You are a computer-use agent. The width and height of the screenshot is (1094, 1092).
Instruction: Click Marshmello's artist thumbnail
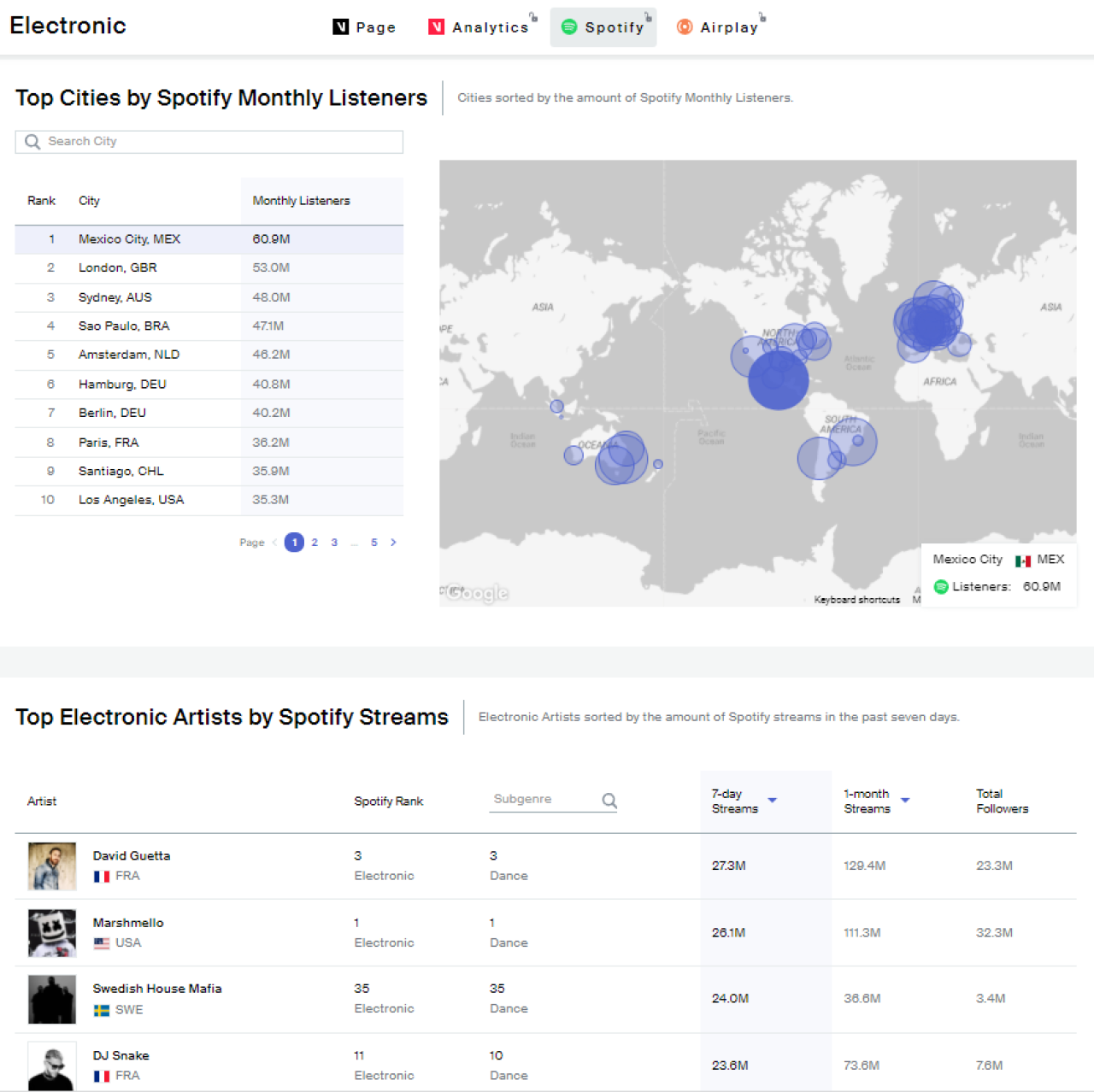[x=52, y=932]
